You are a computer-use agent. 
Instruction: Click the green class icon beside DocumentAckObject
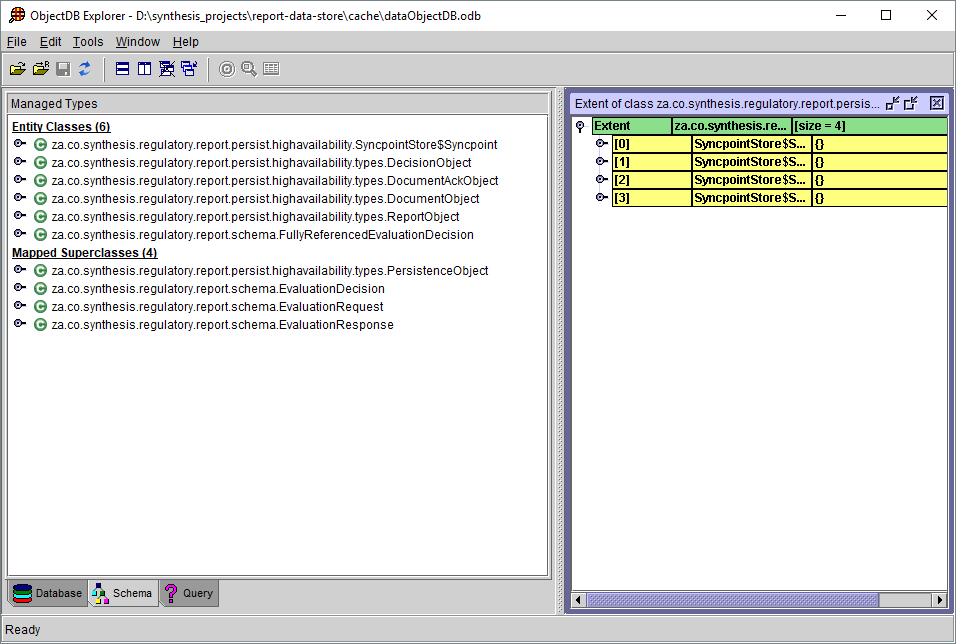pos(40,181)
